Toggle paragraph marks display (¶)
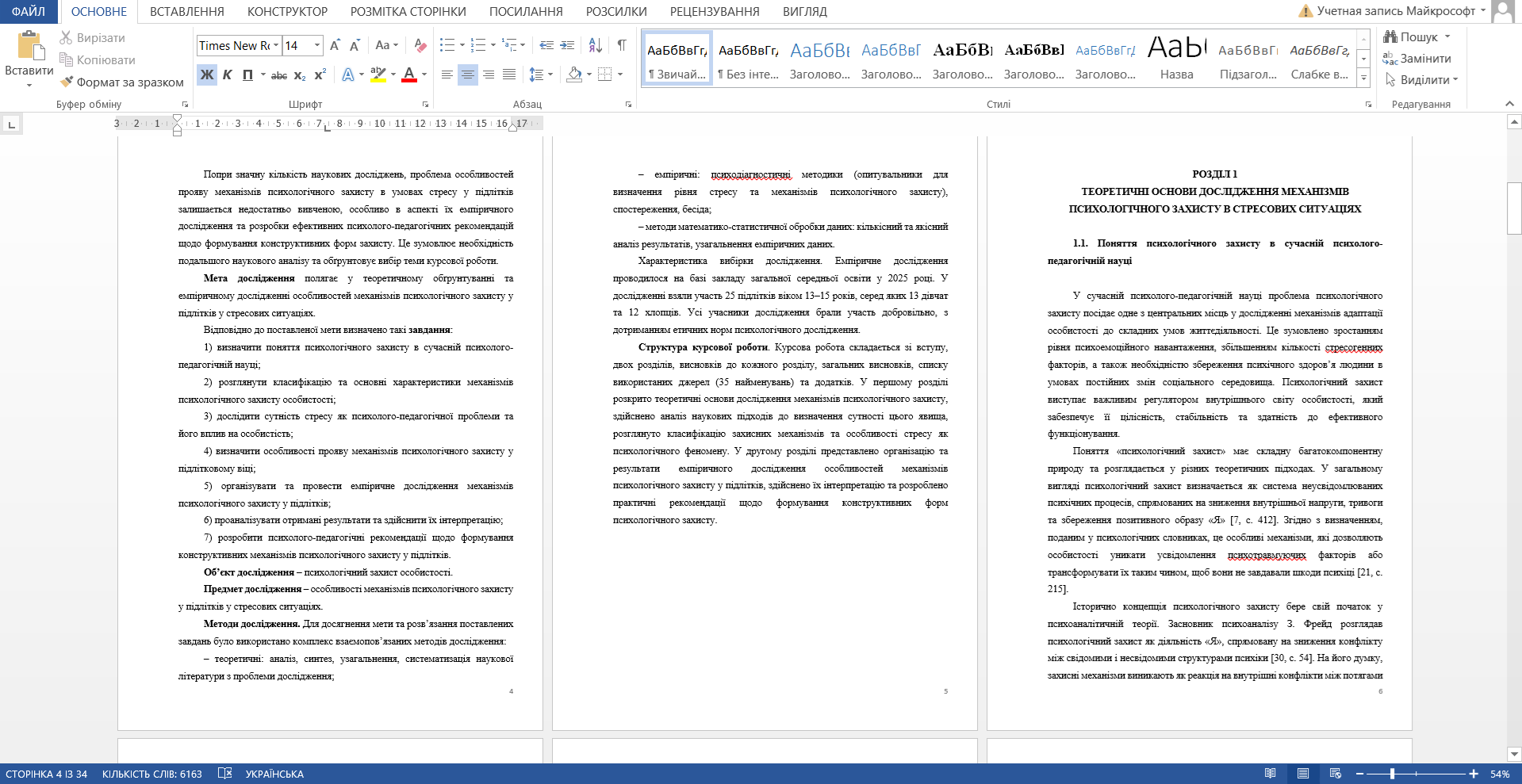This screenshot has width=1522, height=784. point(622,45)
